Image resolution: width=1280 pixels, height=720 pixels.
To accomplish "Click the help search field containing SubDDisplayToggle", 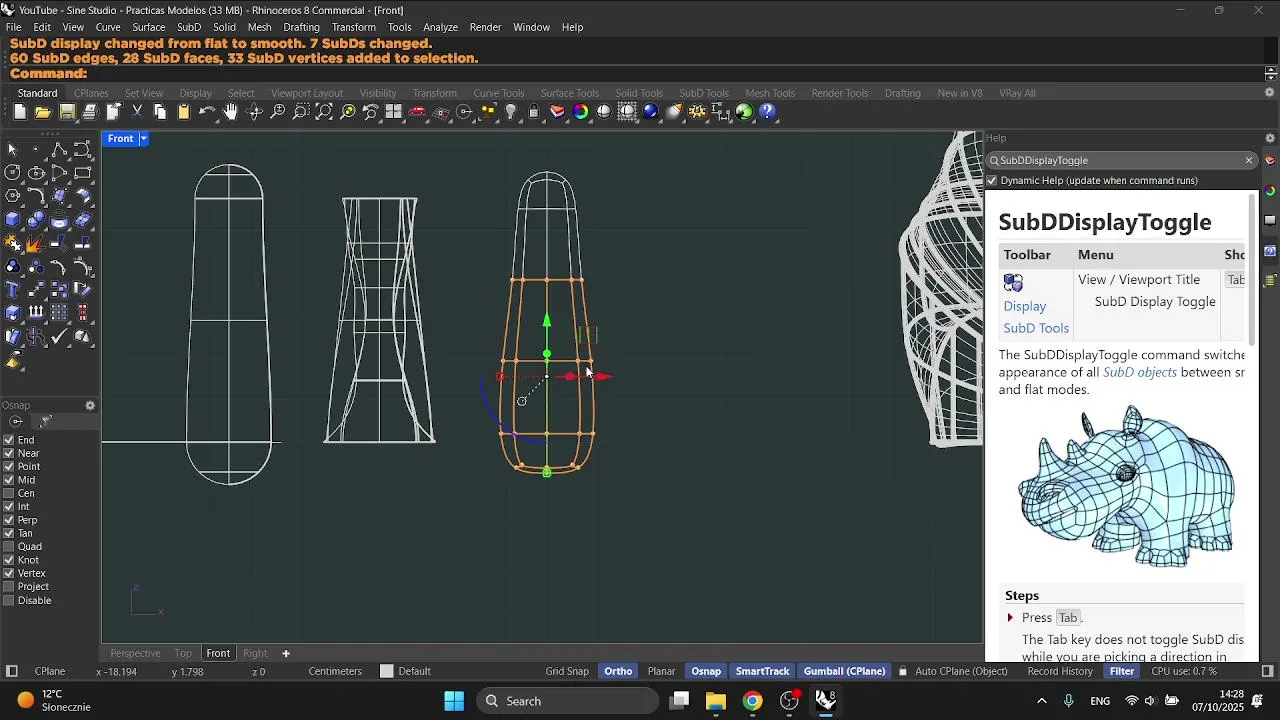I will point(1120,160).
